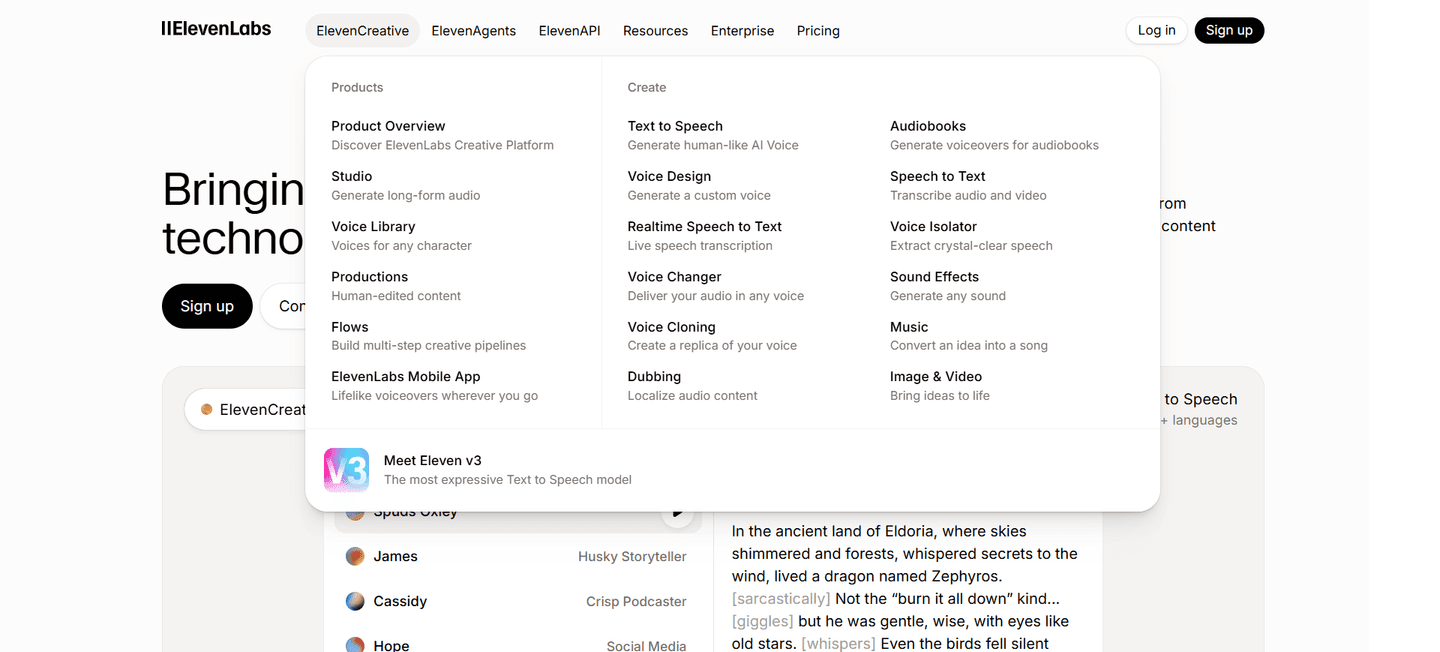Image resolution: width=1440 pixels, height=652 pixels.
Task: Click the ElevenLabs logo
Action: tap(216, 29)
